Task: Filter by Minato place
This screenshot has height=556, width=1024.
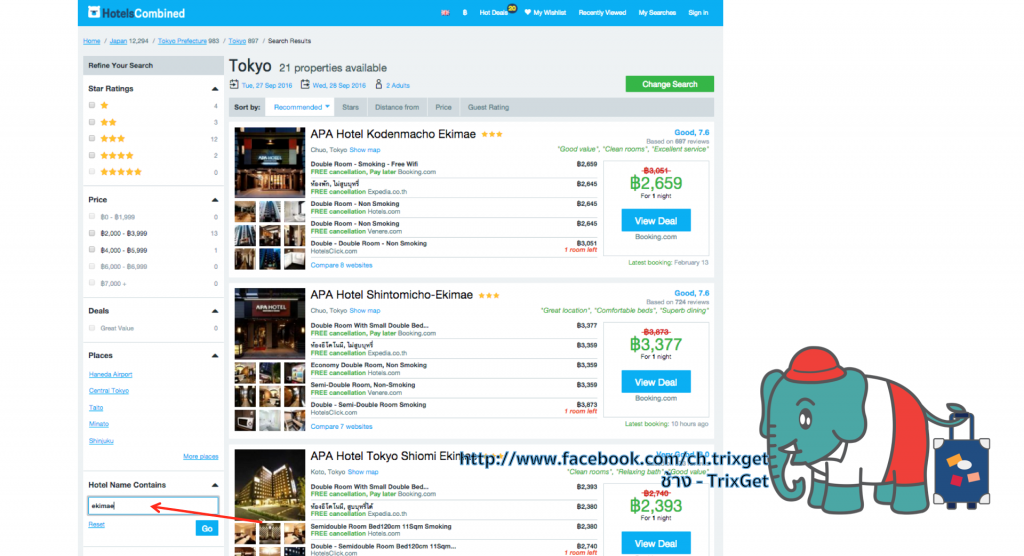Action: pos(99,424)
